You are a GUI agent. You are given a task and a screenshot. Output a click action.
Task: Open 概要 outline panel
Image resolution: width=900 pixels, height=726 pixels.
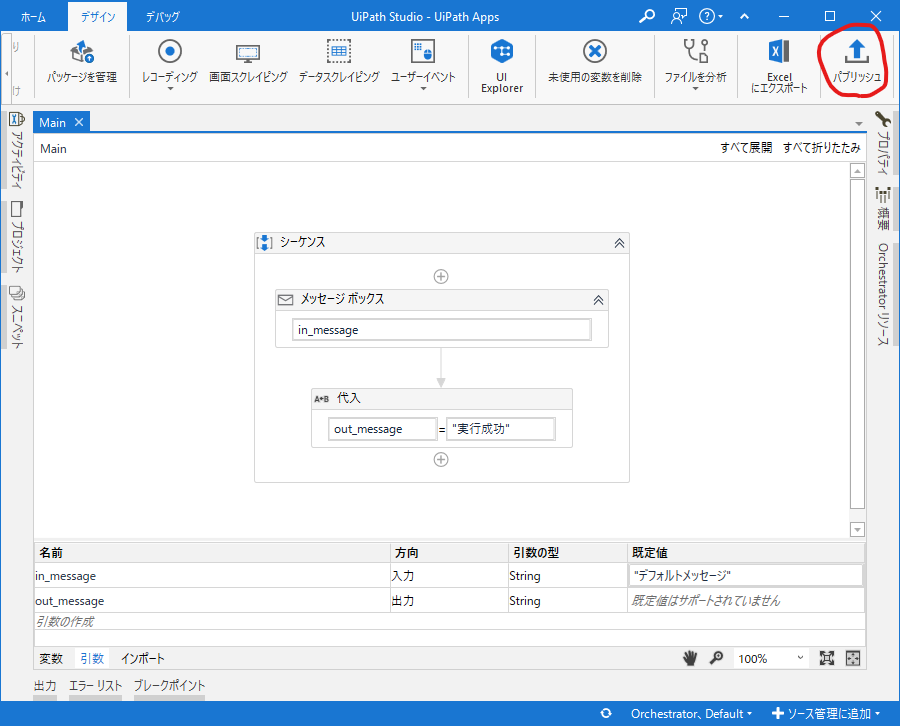click(x=882, y=208)
